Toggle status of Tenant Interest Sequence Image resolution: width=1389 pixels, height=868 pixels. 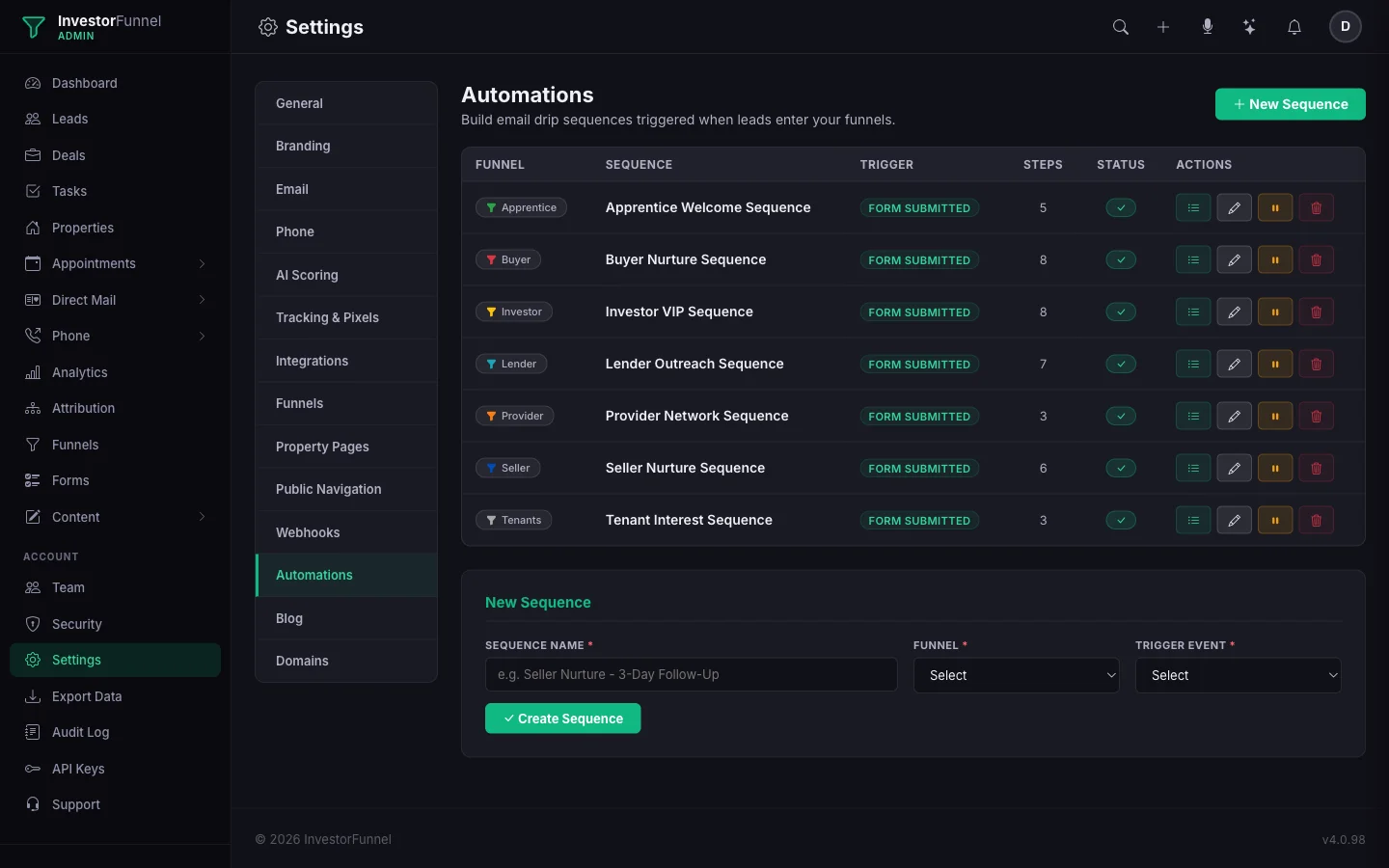[x=1121, y=521]
